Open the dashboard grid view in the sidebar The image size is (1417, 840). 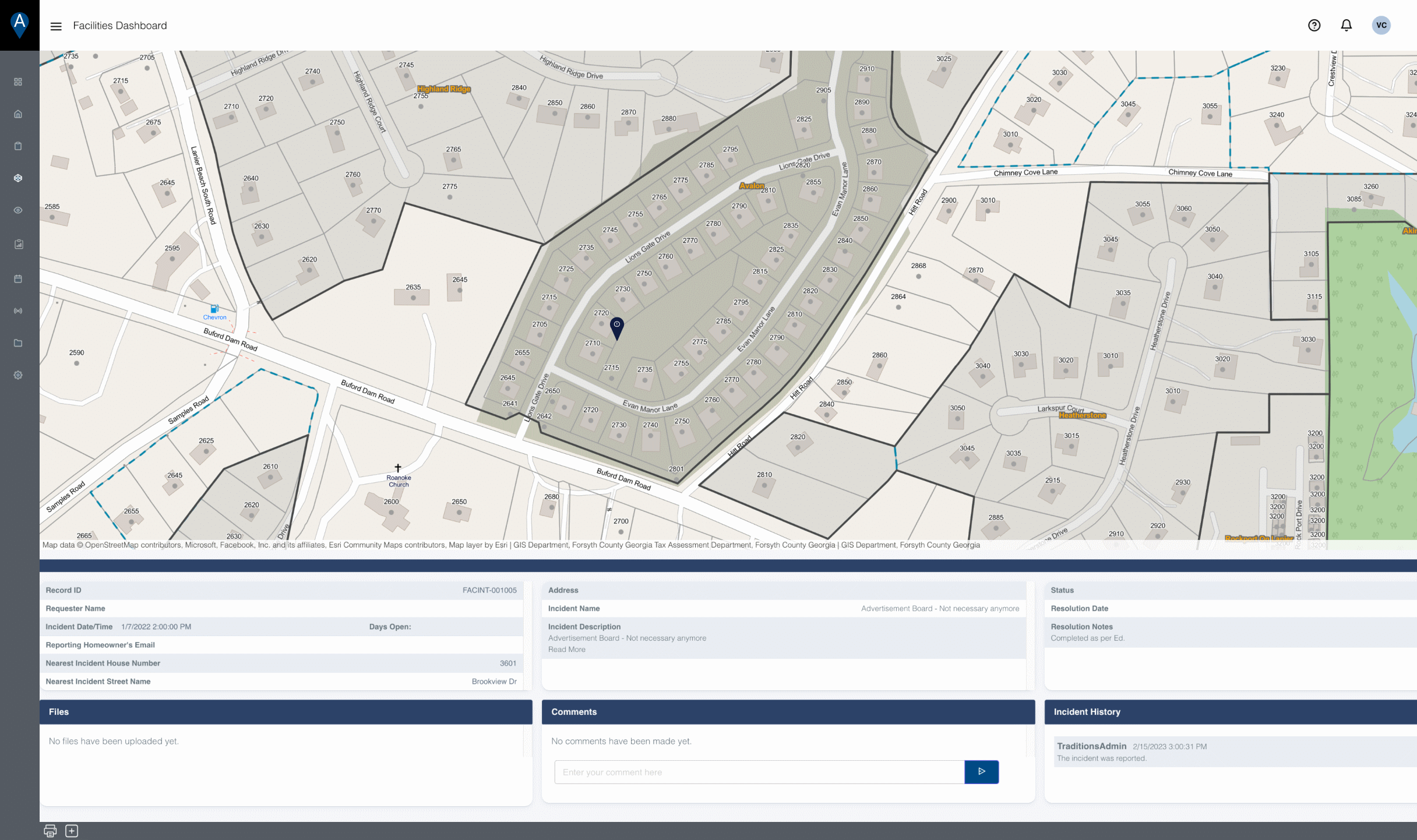[x=18, y=82]
